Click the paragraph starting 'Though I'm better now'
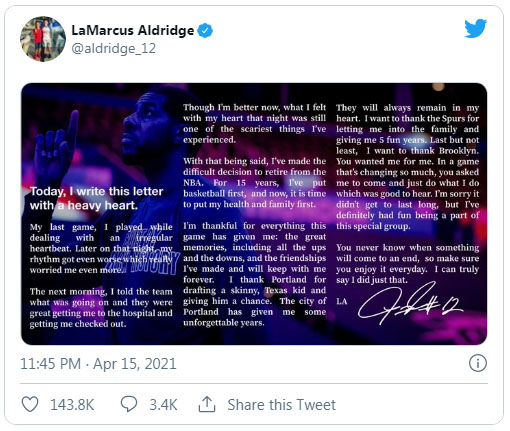Viewport: 510px width, 431px height. (x=254, y=123)
